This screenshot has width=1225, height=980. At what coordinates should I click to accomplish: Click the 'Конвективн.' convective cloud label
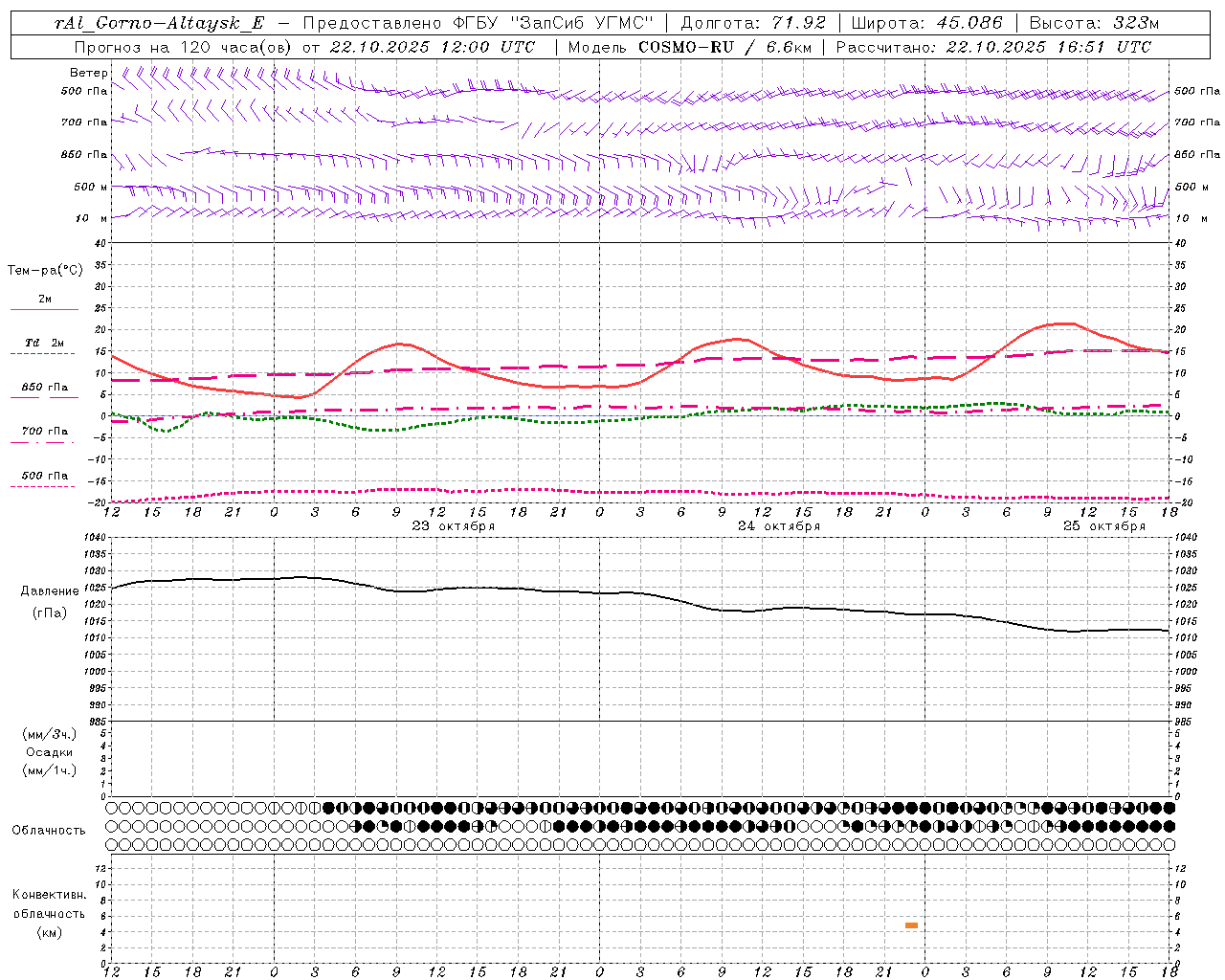(50, 895)
